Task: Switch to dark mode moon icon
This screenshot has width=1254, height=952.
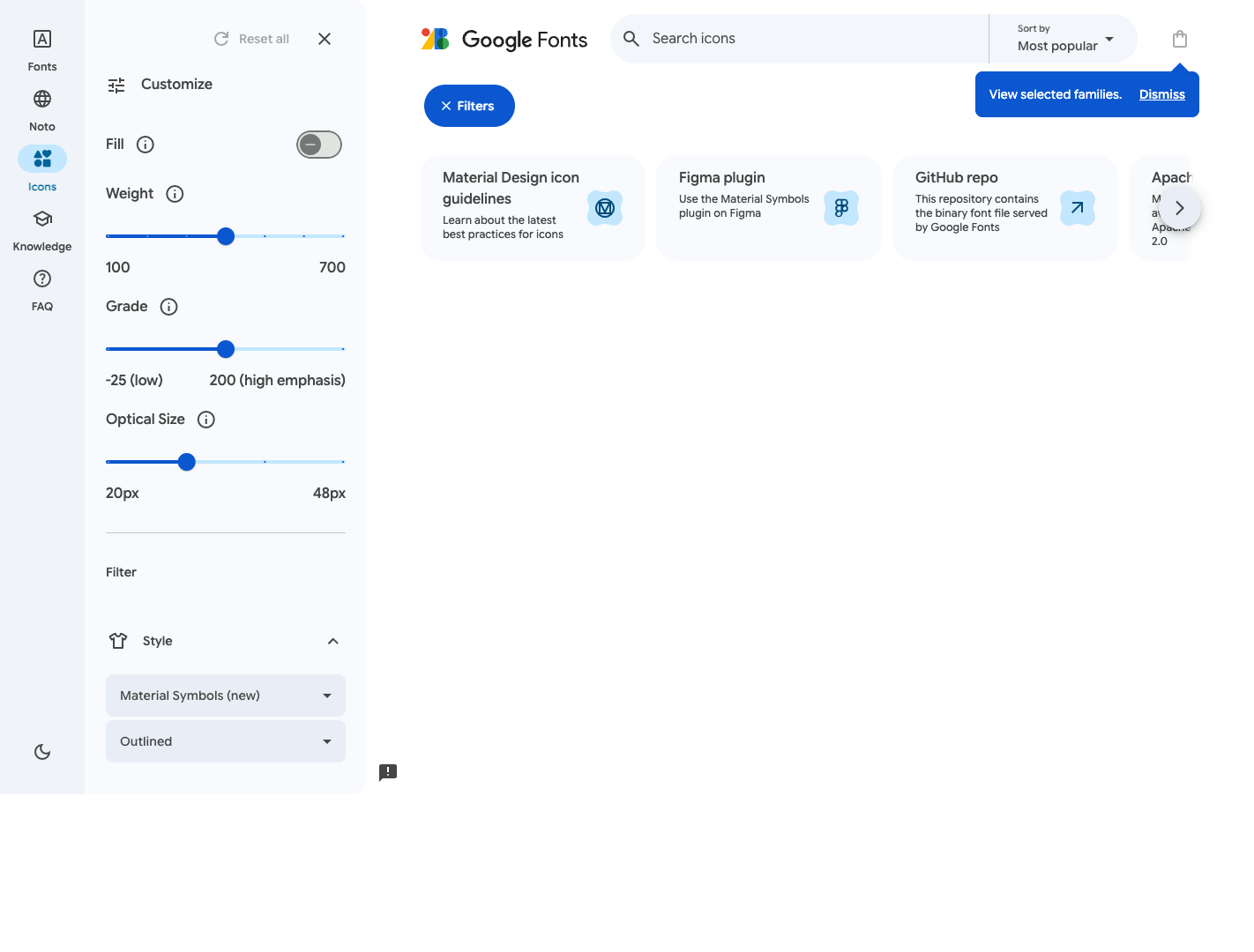Action: 42,752
